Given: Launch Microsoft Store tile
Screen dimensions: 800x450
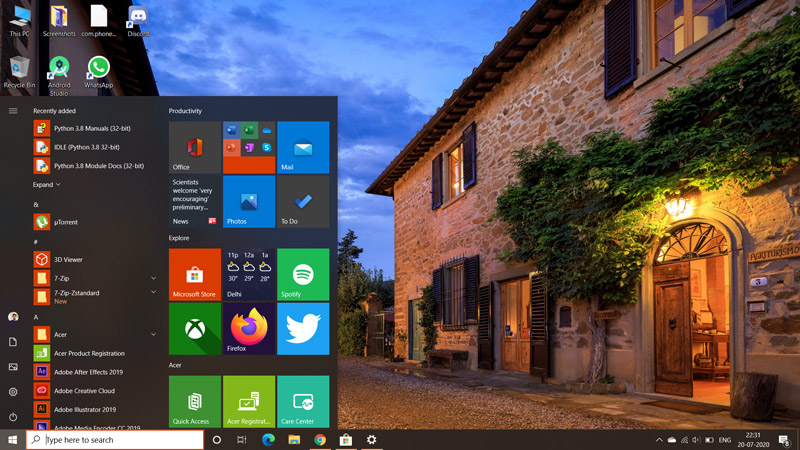Looking at the screenshot, I should (x=195, y=274).
